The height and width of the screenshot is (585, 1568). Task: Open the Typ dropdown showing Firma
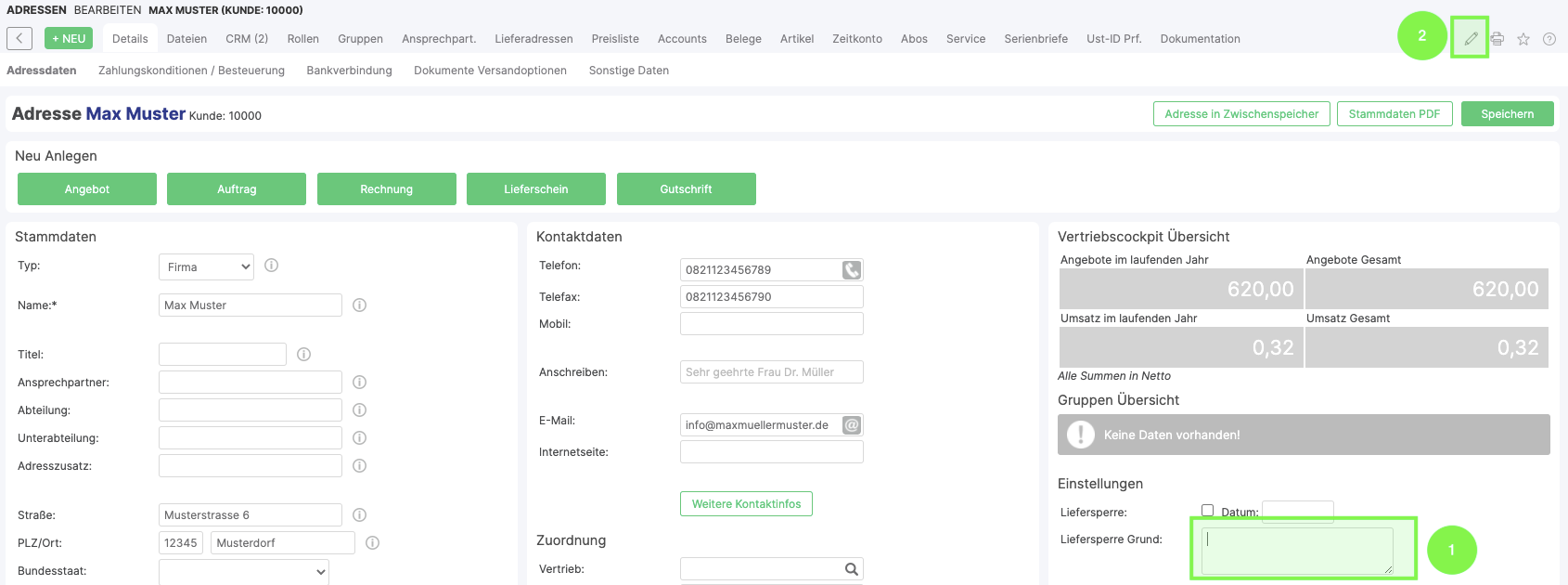click(206, 267)
